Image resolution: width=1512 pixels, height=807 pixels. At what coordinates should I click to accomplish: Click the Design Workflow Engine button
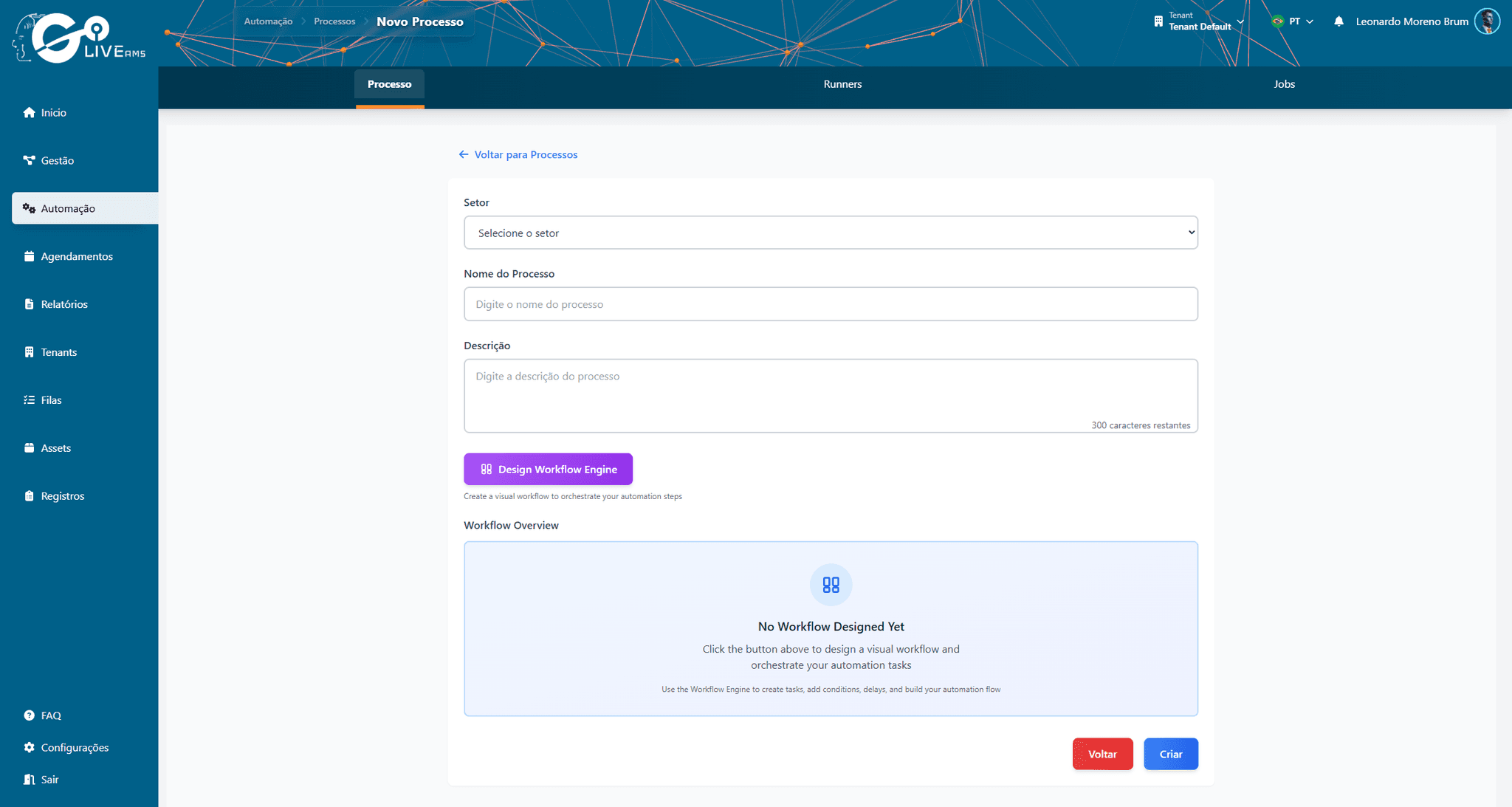548,470
